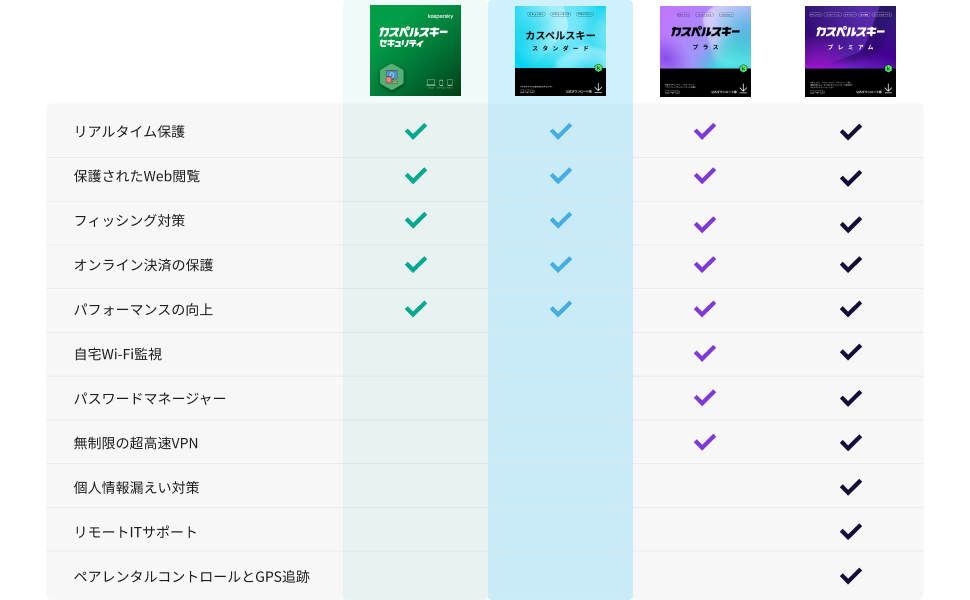This screenshot has width=970, height=600.
Task: Click the hexagon shield icon on セキュリティ box
Action: click(391, 76)
